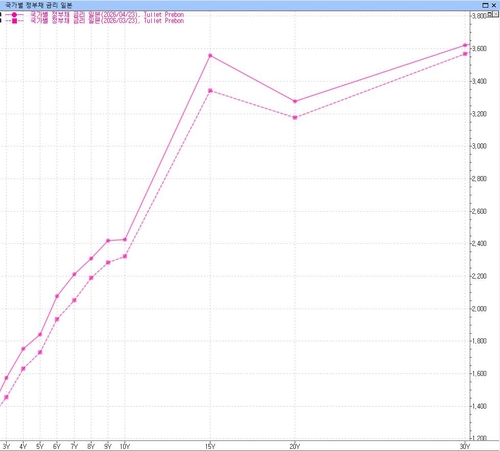The width and height of the screenshot is (500, 451).
Task: Click the 5Y x-axis label
Action: [40, 446]
